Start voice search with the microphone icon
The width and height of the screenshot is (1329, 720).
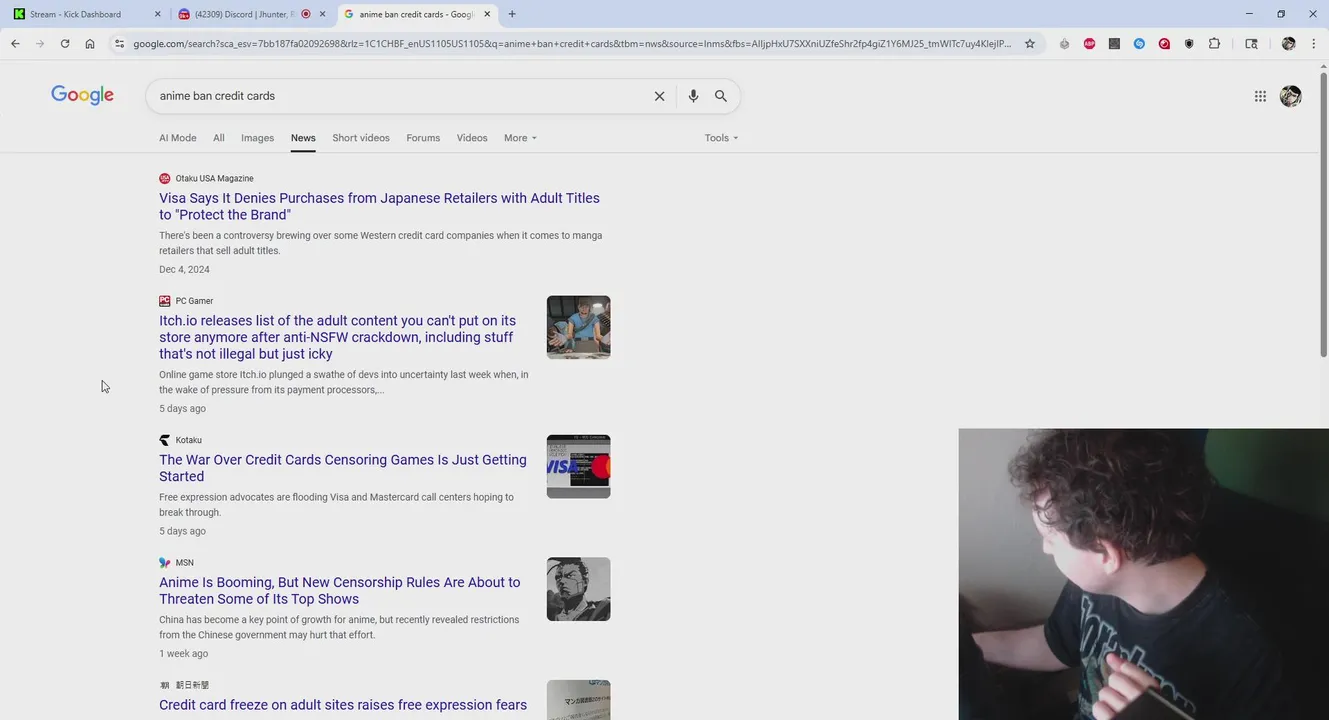pyautogui.click(x=693, y=96)
